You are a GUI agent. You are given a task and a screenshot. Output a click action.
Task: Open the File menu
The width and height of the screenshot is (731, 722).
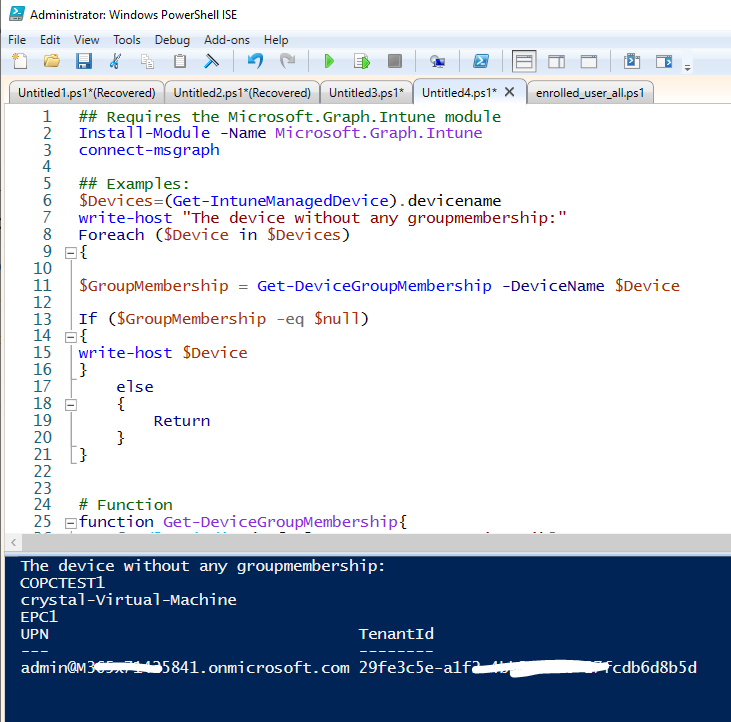point(17,40)
